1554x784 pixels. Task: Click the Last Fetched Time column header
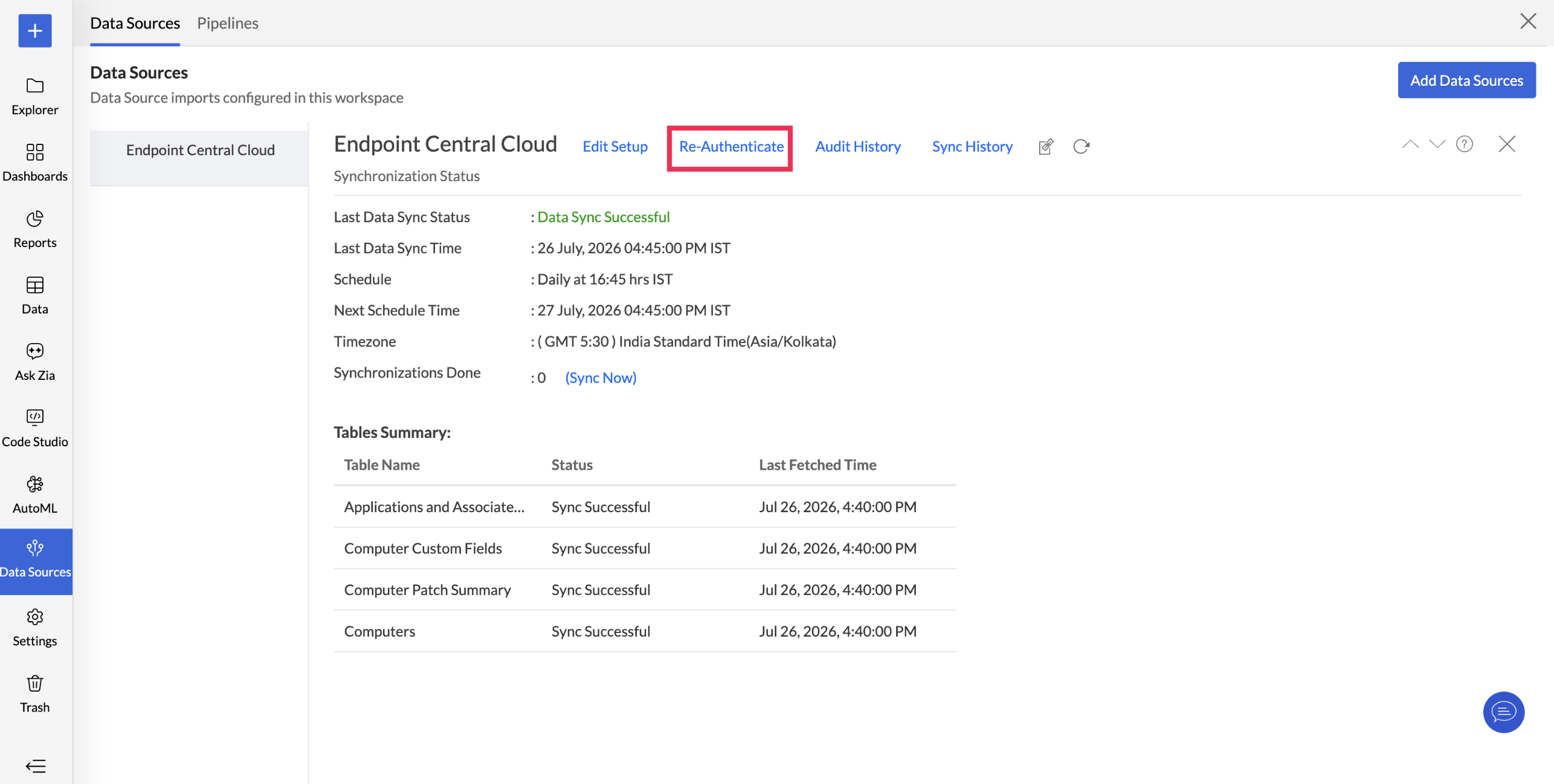pyautogui.click(x=817, y=464)
